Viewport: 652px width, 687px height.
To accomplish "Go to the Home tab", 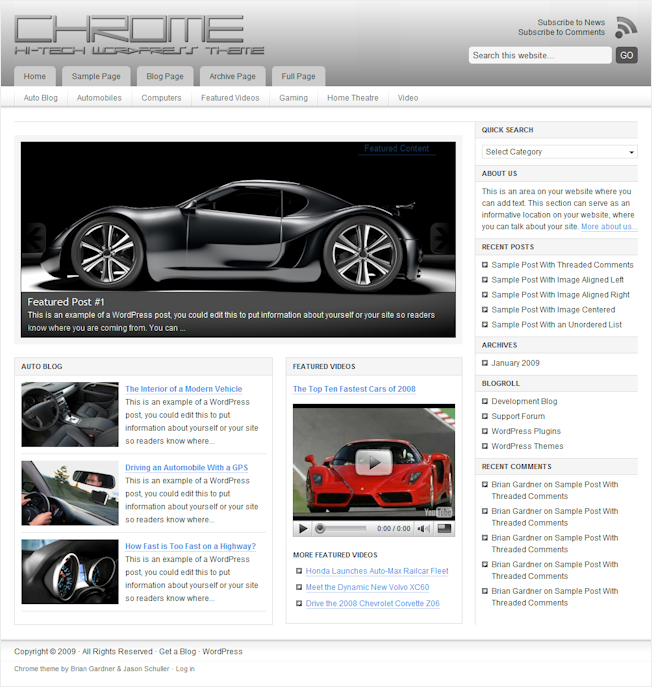I will (x=35, y=76).
